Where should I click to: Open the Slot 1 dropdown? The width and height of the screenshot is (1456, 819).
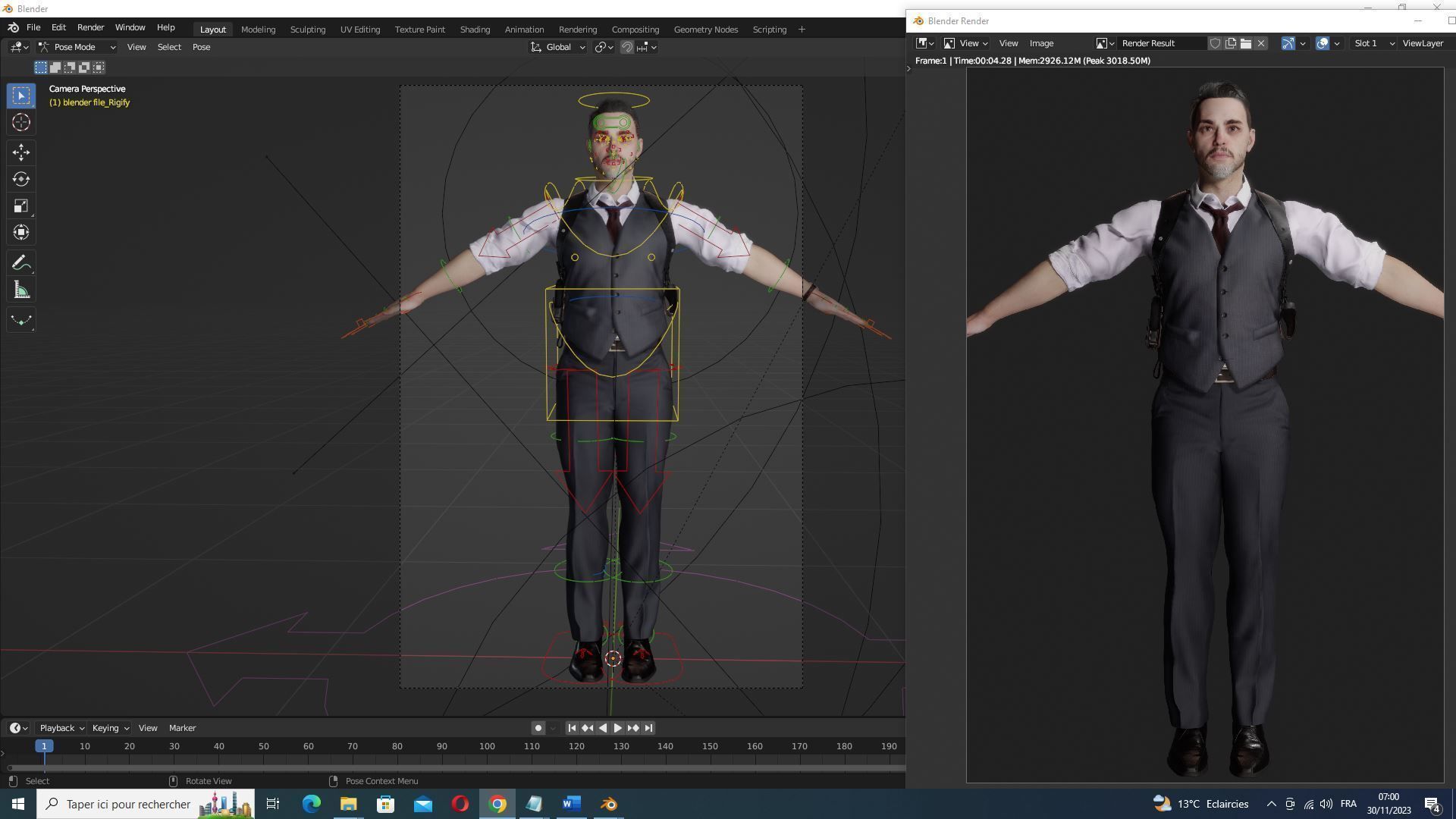coord(1374,43)
